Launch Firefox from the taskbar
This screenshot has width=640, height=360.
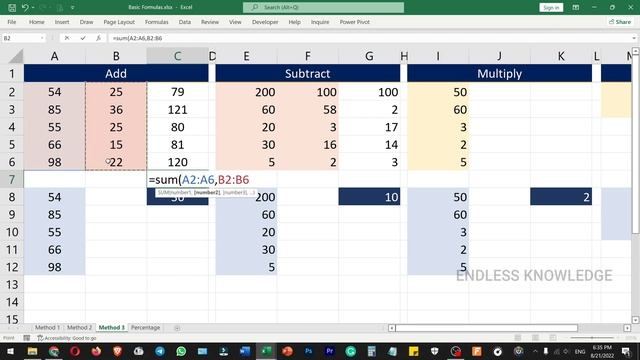(96, 351)
